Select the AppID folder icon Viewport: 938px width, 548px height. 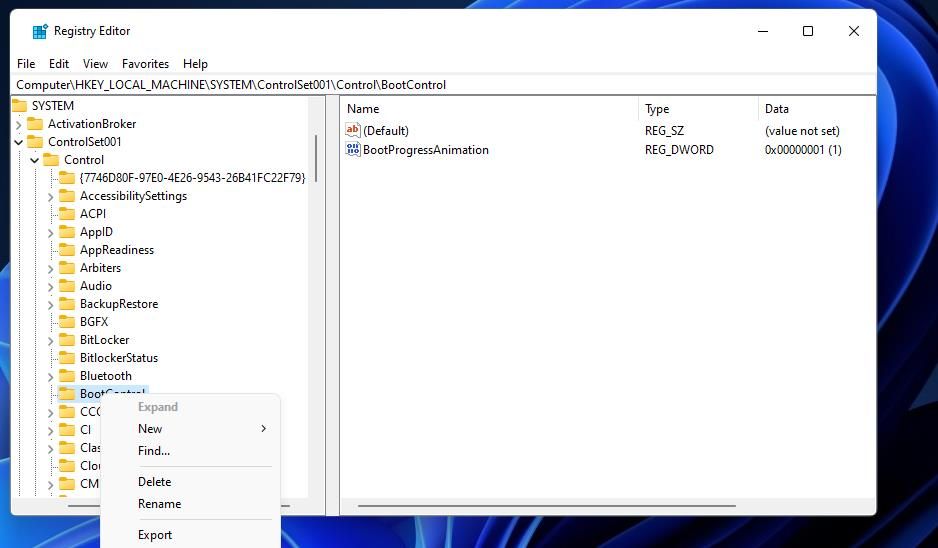coord(67,232)
